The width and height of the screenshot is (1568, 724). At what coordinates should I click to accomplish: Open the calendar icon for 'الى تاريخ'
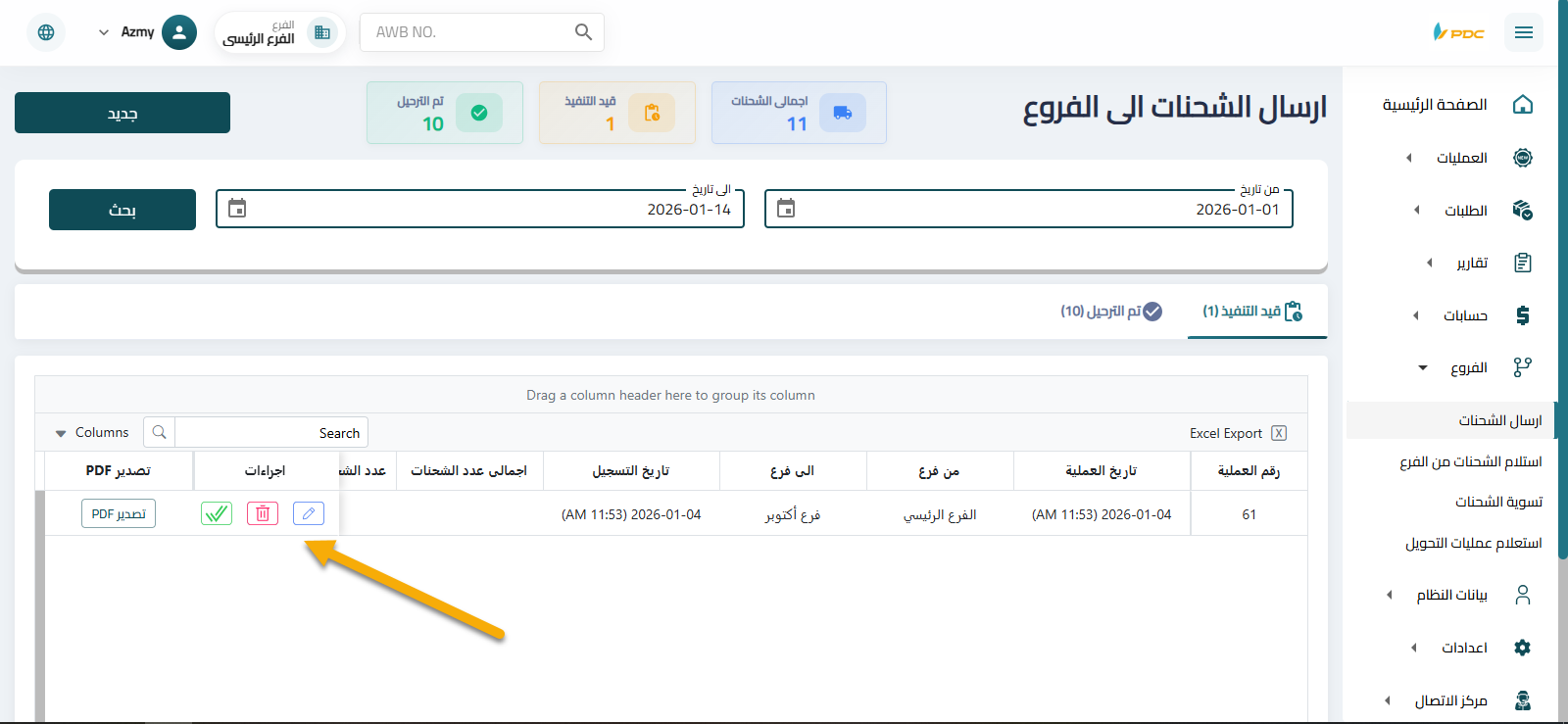click(237, 208)
